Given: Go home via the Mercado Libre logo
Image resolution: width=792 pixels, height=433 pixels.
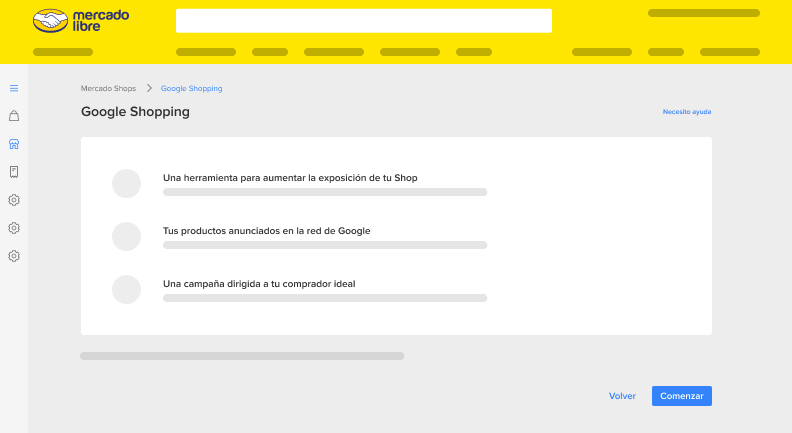Looking at the screenshot, I should [81, 21].
